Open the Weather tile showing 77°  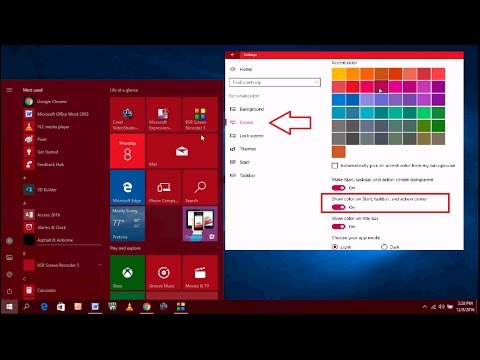coord(127,224)
